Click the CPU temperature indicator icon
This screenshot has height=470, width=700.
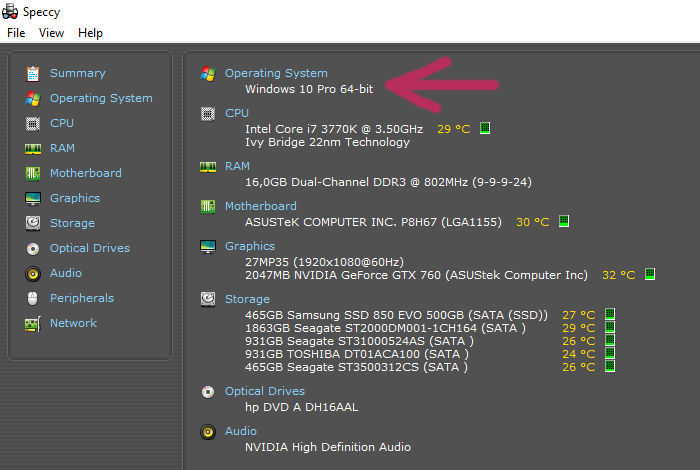485,129
